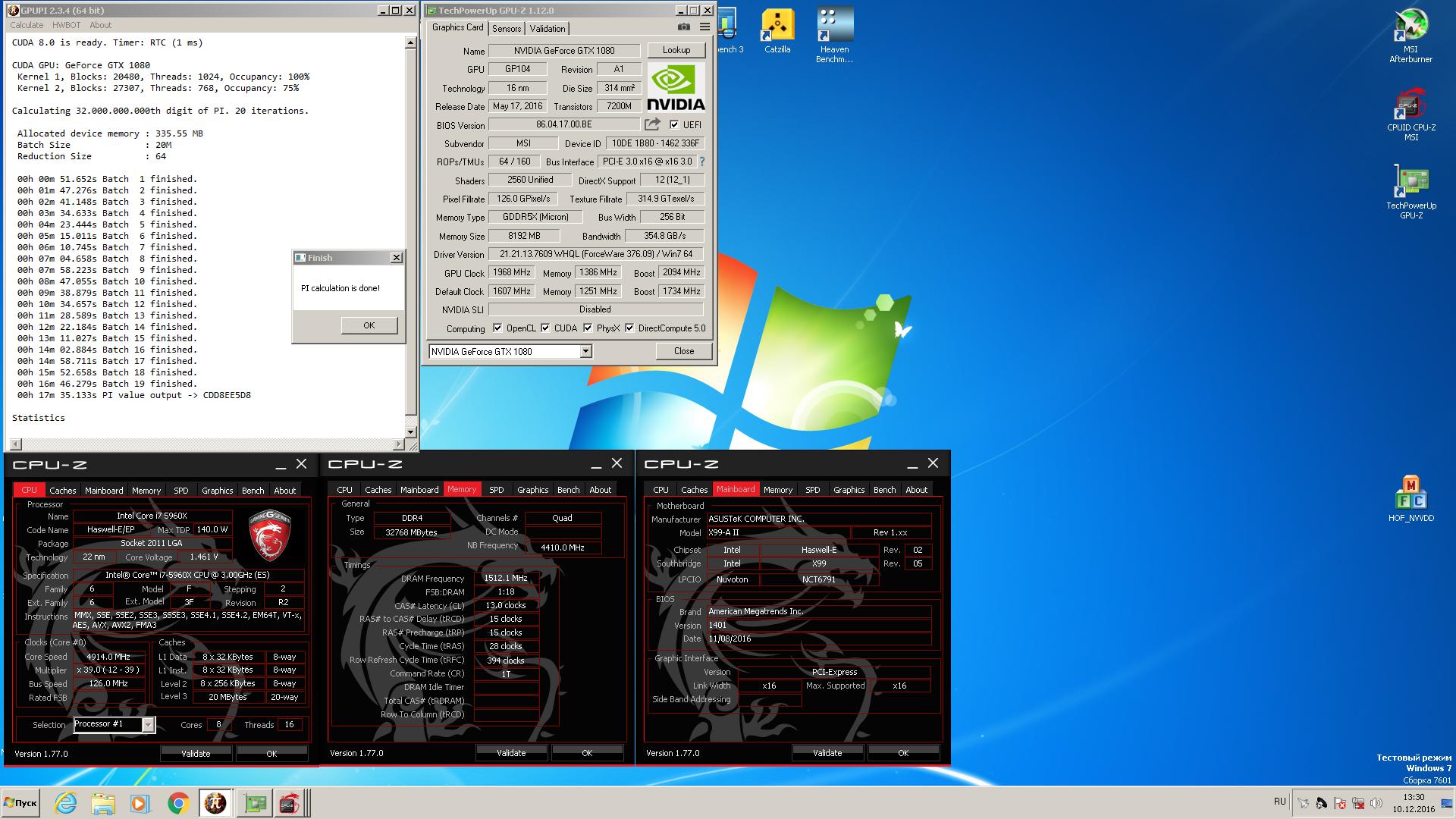Open the Caches tab in first CPU-Z window
This screenshot has width=1456, height=819.
(63, 491)
